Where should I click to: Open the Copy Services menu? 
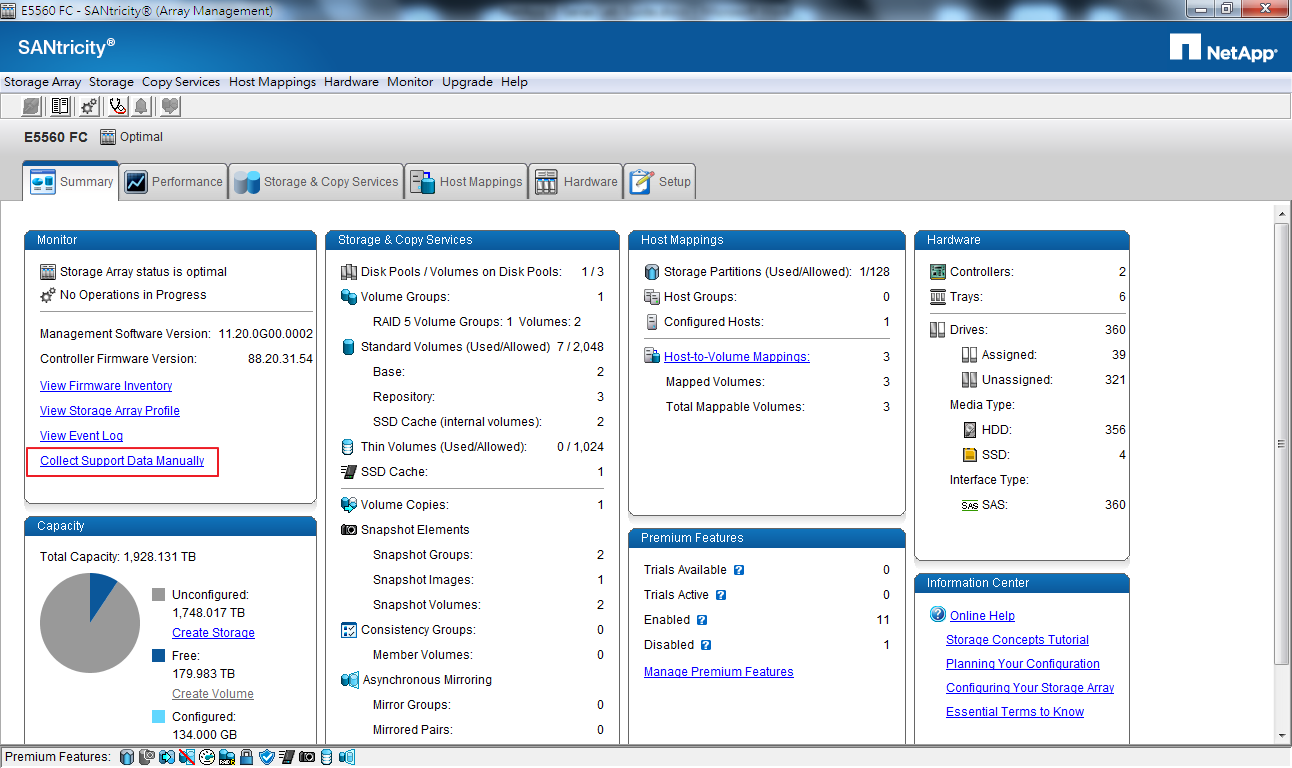click(x=181, y=82)
